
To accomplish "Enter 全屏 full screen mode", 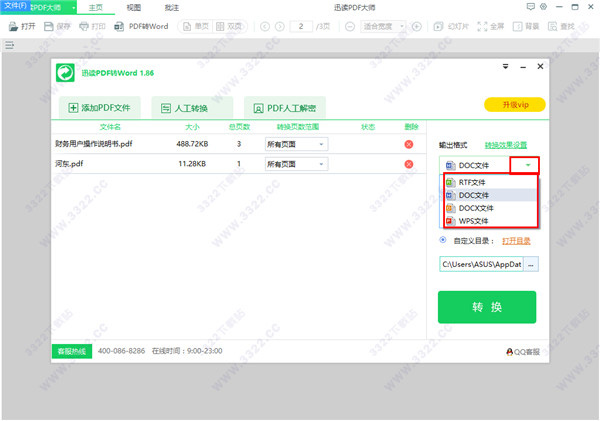I will [x=491, y=26].
